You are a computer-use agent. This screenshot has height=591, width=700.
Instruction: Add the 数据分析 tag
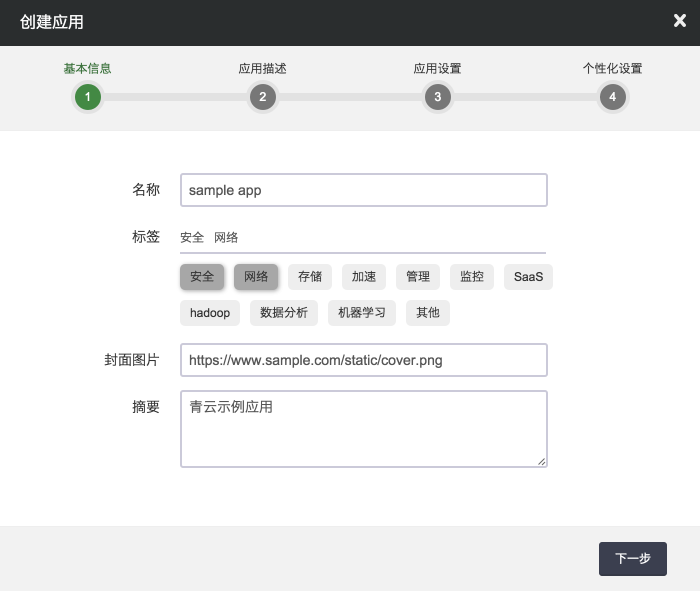click(x=284, y=313)
